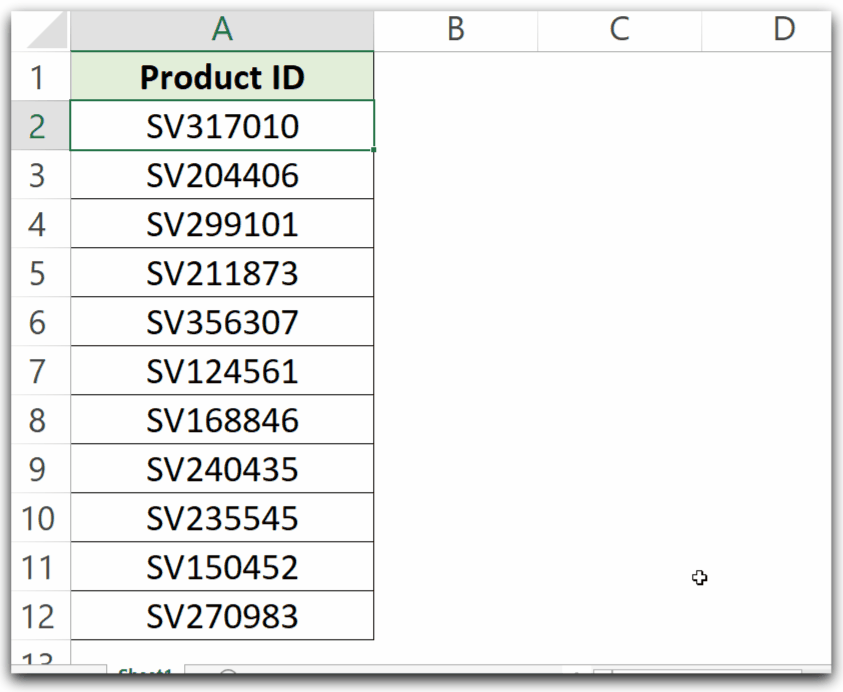
Task: Select column D header
Action: (781, 29)
